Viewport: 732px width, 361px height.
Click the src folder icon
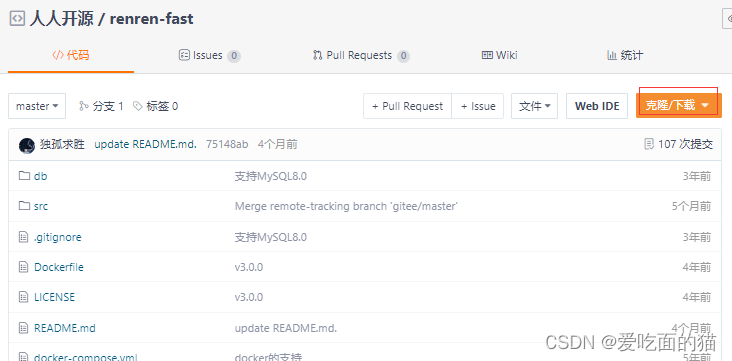(x=24, y=205)
